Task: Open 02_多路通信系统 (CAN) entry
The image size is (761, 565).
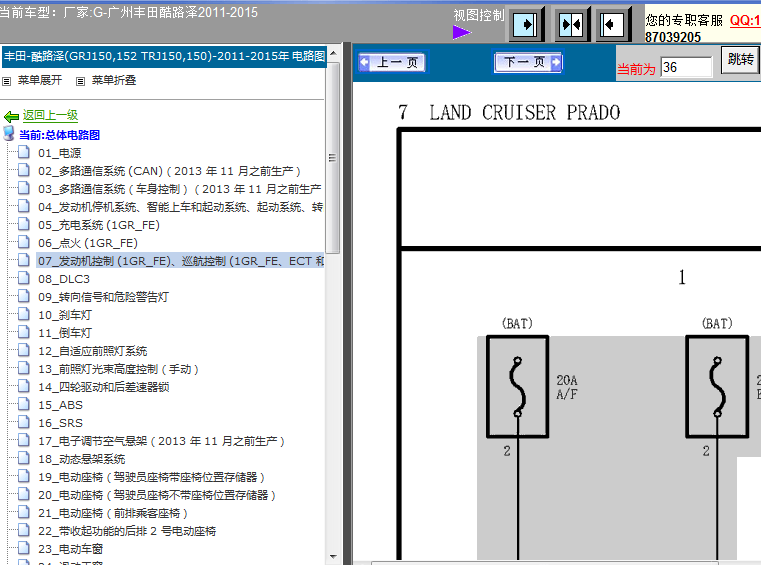Action: (169, 171)
